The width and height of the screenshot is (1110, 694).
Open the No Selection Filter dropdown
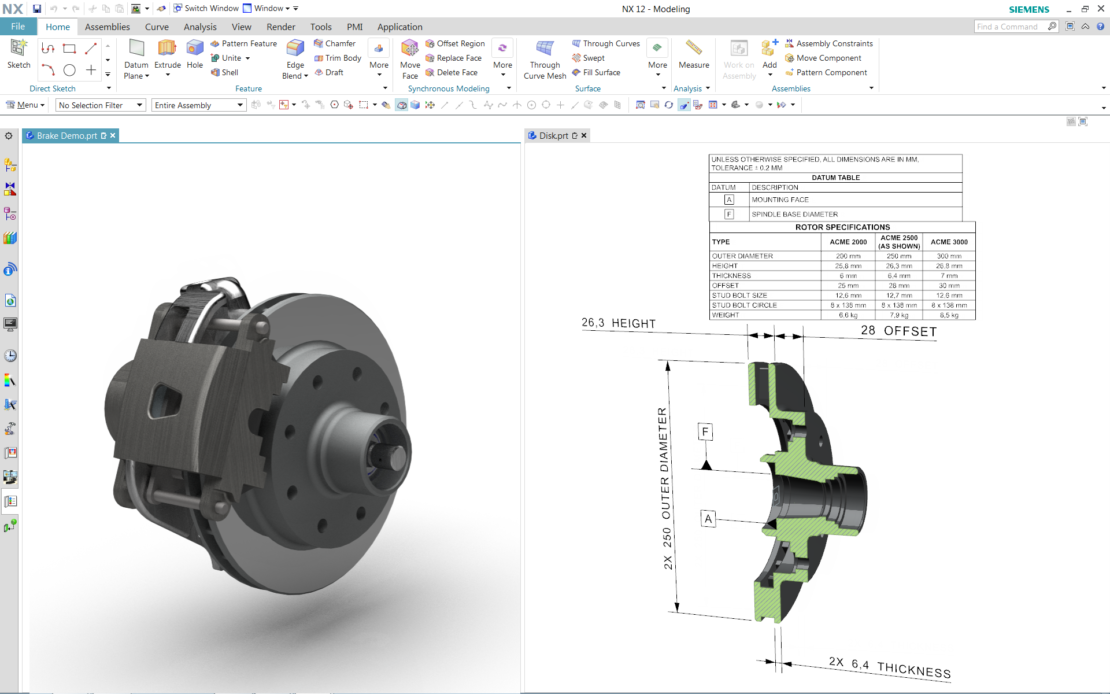99,104
